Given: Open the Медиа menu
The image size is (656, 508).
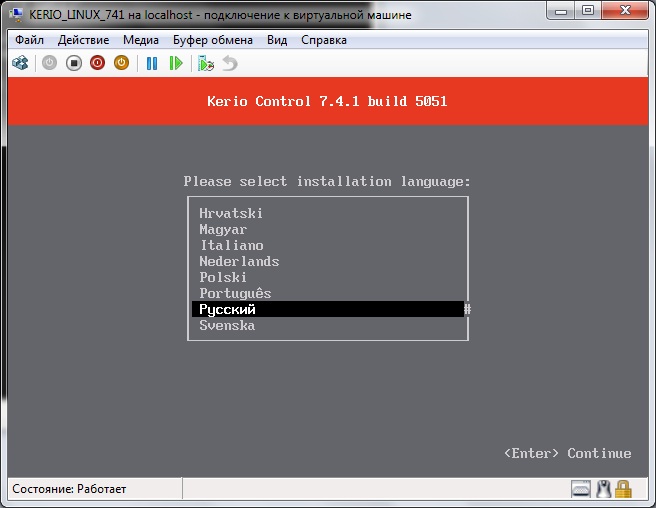Looking at the screenshot, I should (141, 40).
